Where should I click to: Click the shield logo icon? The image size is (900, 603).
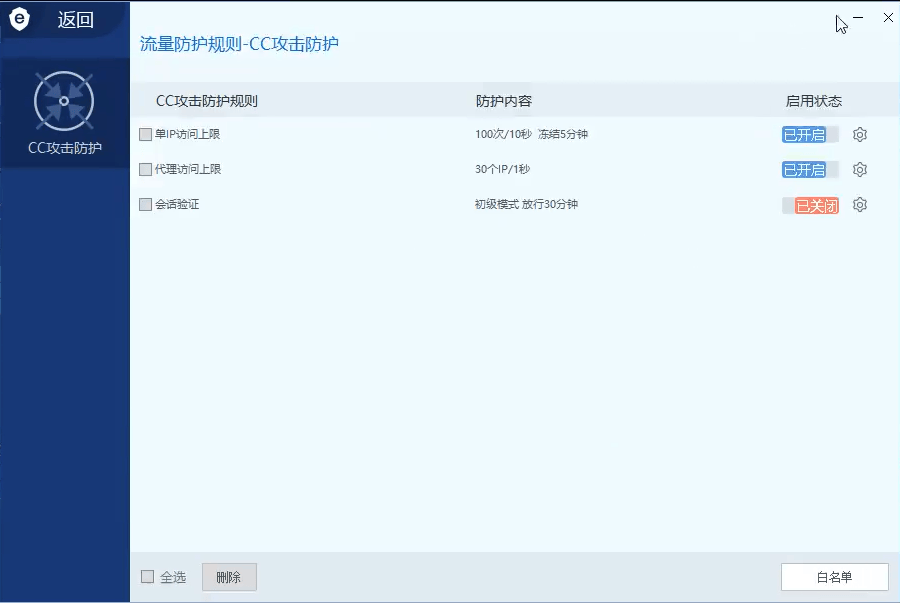(19, 19)
